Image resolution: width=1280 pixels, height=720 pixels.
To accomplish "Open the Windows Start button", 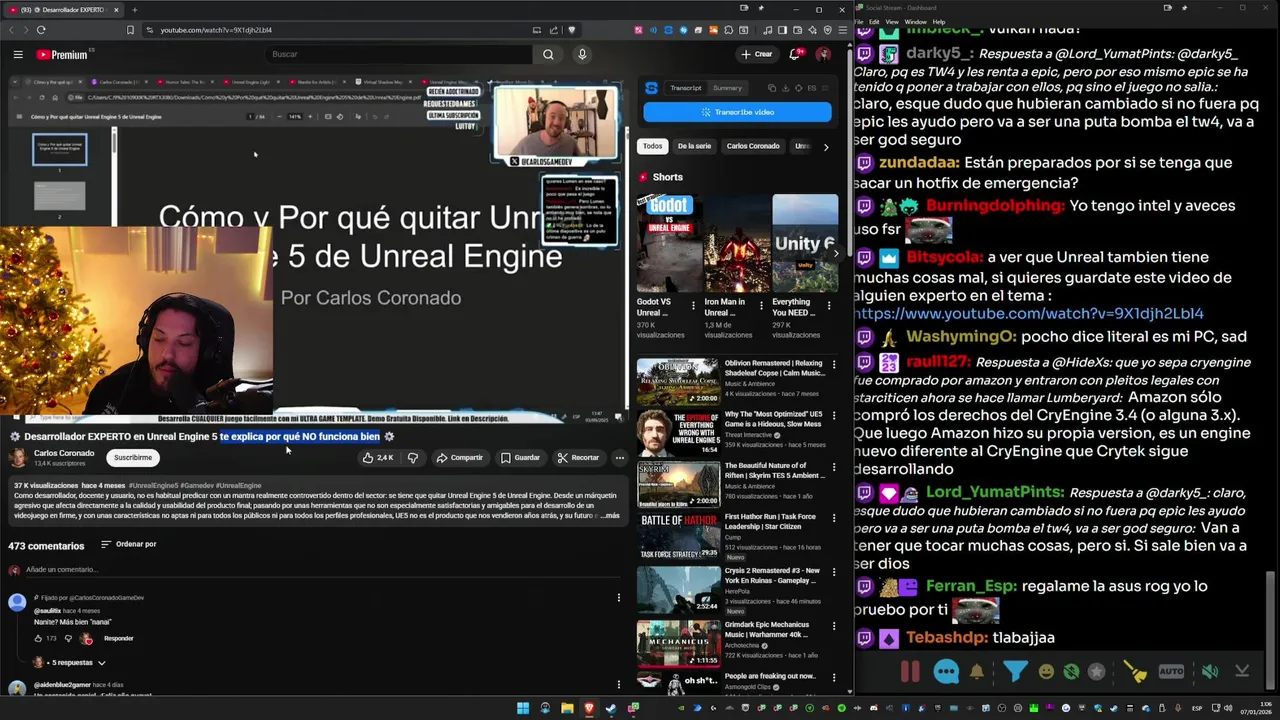I will click(523, 709).
